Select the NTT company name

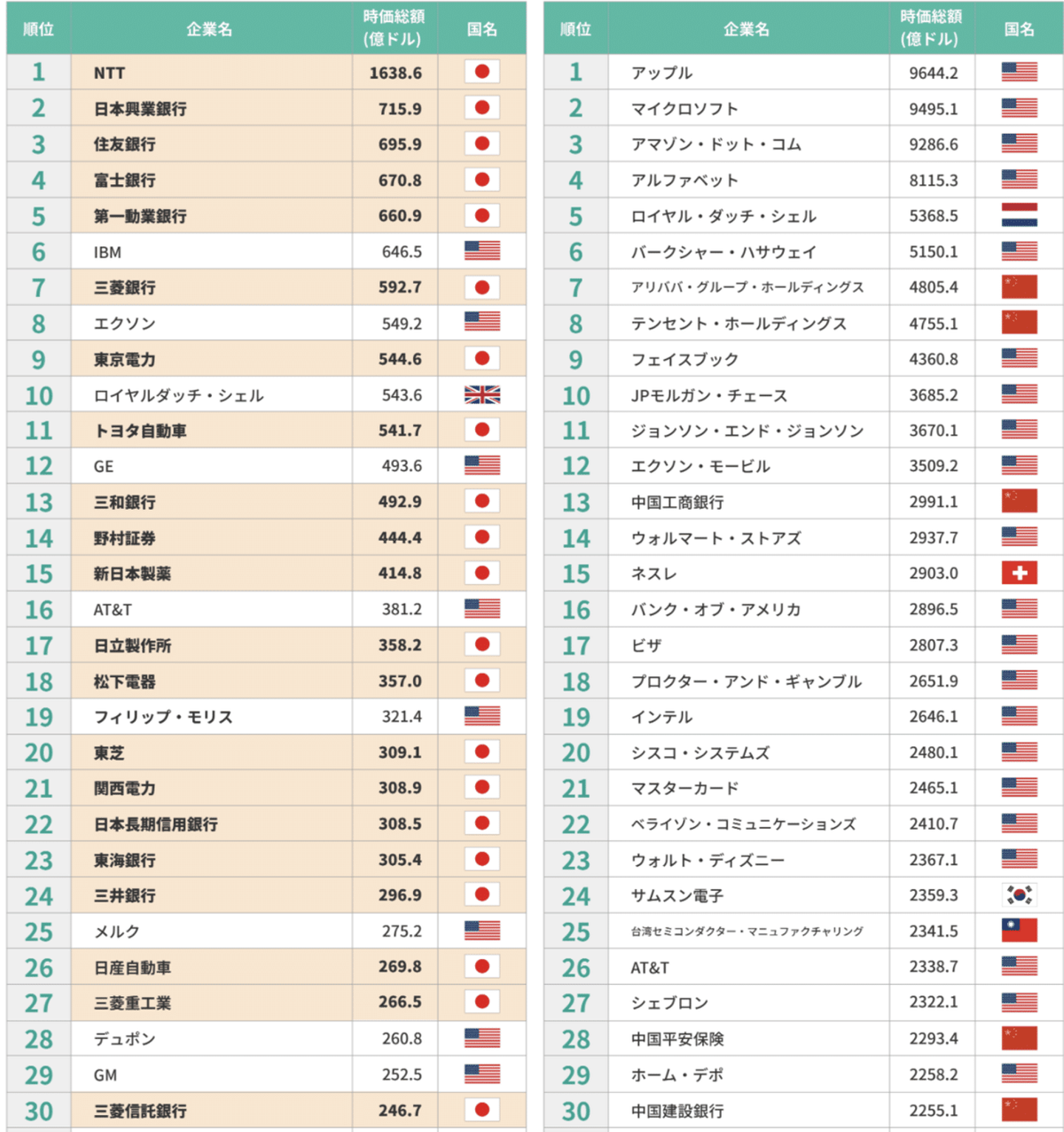pos(109,73)
